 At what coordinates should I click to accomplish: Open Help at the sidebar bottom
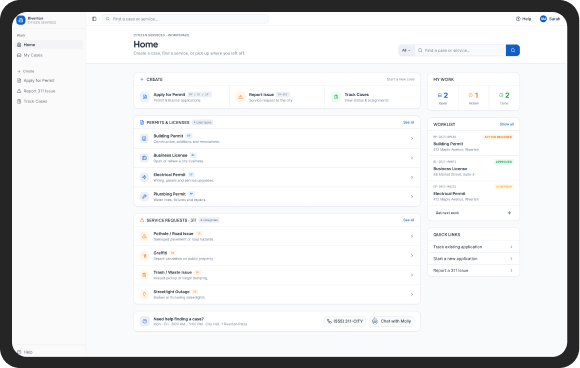pos(25,352)
